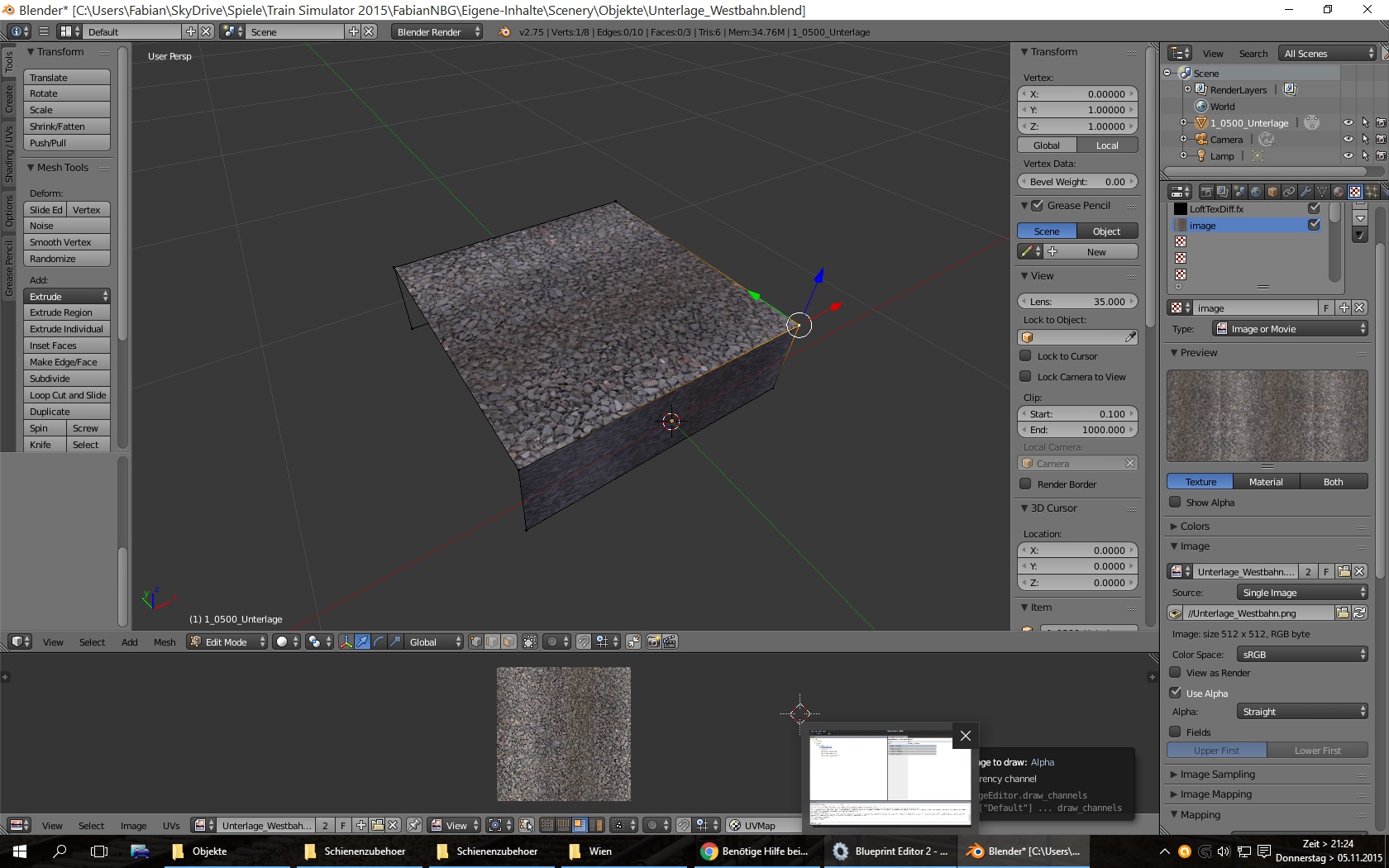Screen dimensions: 1389x868
Task: Click the Extrude Region button
Action: pyautogui.click(x=67, y=312)
